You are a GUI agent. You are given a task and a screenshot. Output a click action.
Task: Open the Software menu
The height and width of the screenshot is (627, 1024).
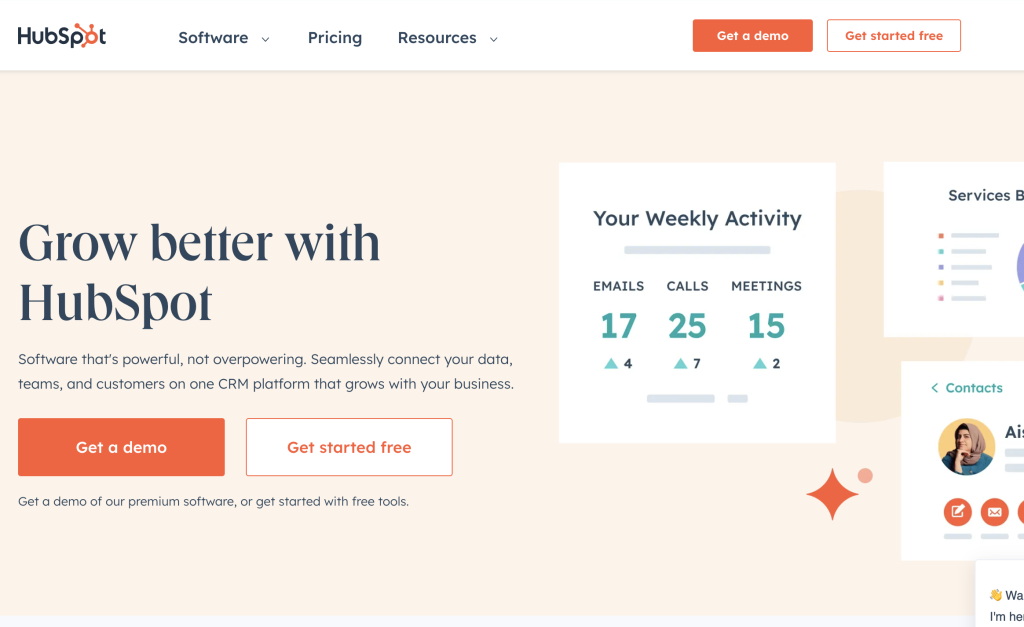point(214,38)
